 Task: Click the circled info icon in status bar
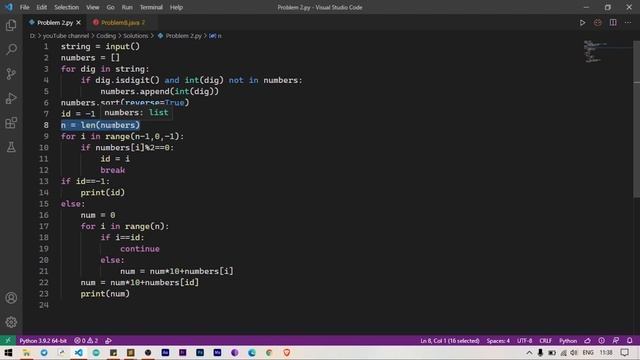[x=602, y=340]
